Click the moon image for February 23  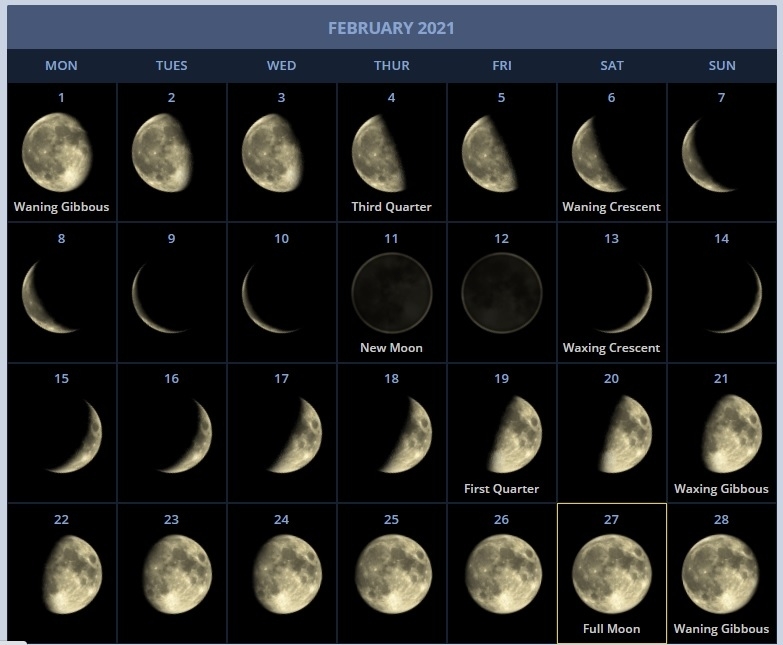coord(177,575)
